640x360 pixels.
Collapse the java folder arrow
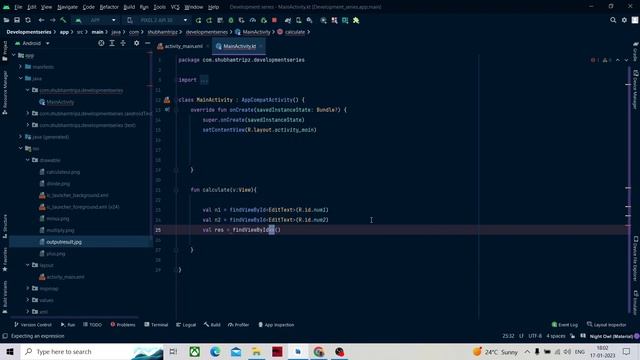tap(20, 78)
